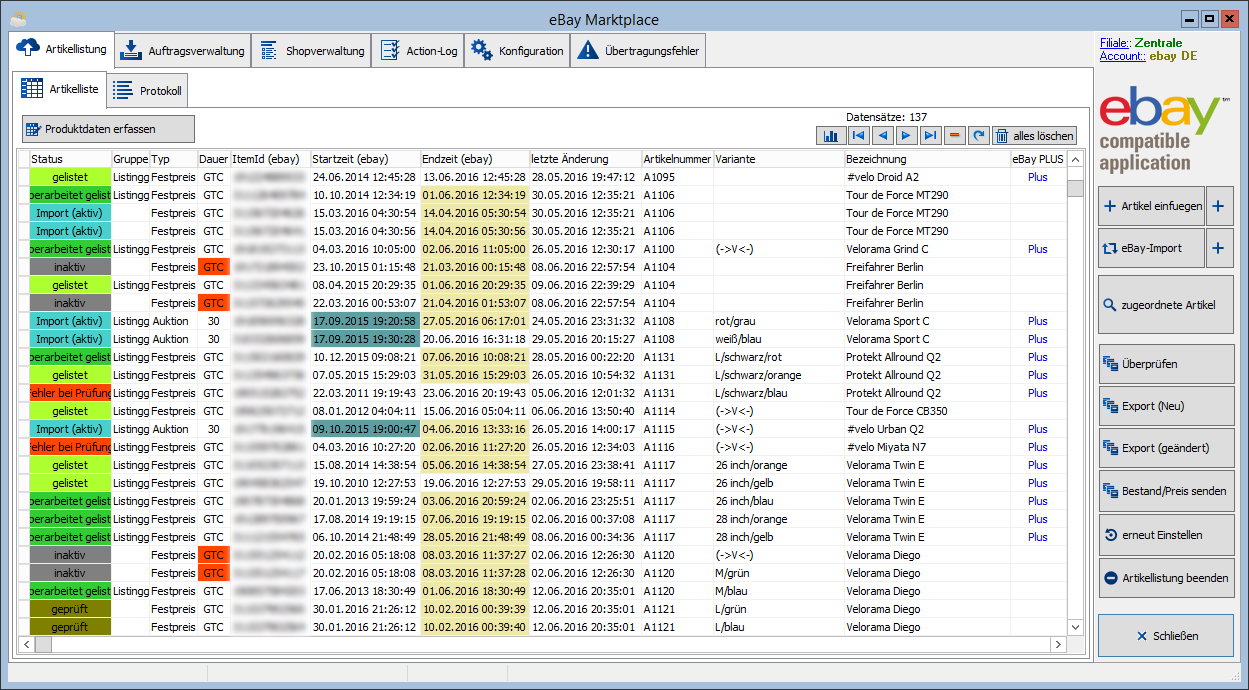The width and height of the screenshot is (1249, 690).
Task: Select row '#velo Urban Q2'
Action: (541, 429)
